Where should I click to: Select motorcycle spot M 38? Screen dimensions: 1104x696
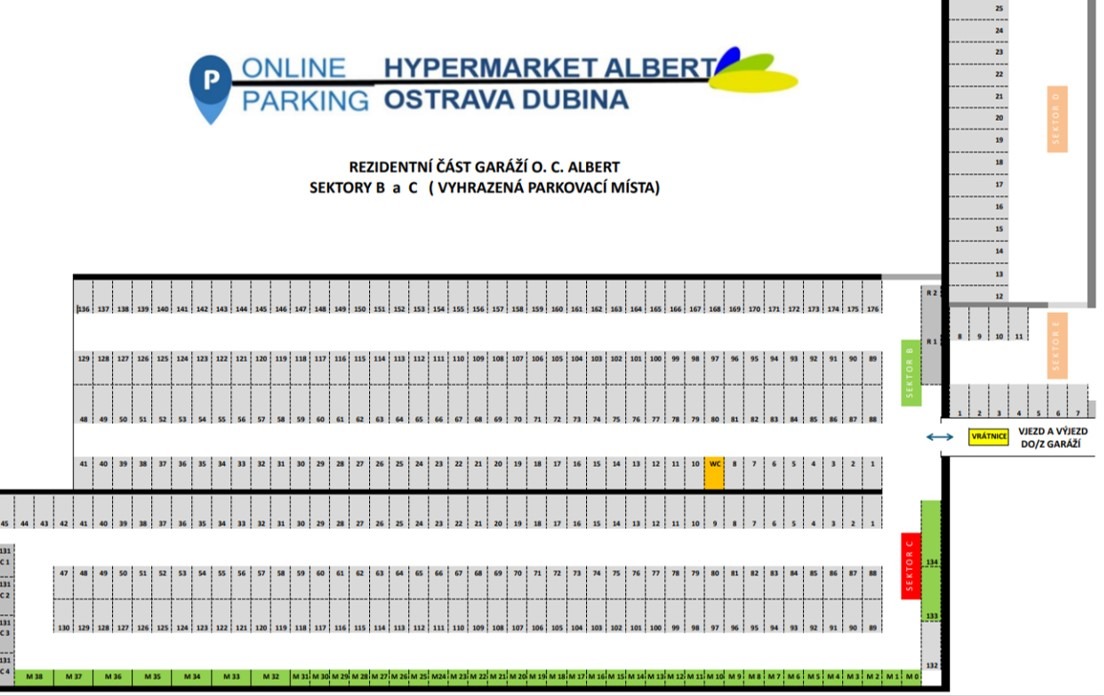point(34,677)
